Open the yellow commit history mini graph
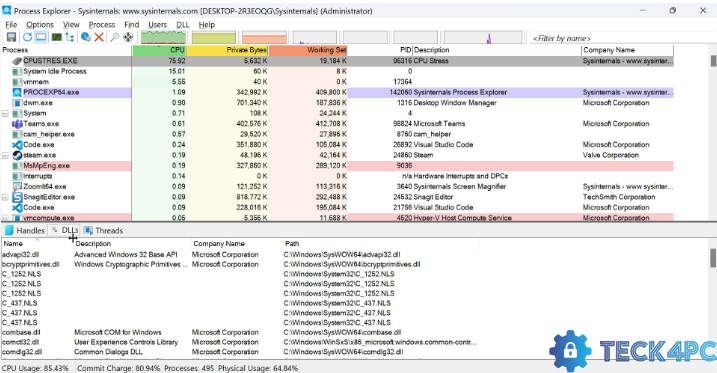 214,37
